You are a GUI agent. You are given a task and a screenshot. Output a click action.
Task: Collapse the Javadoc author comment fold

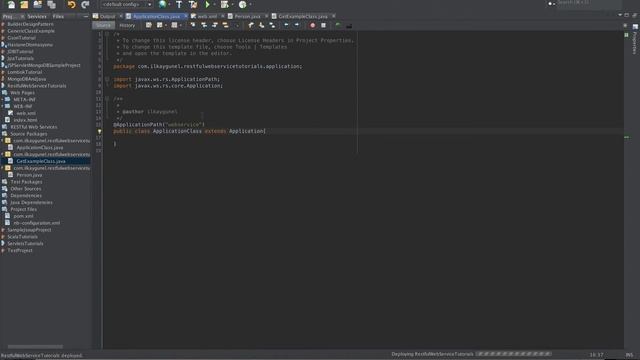pos(107,99)
